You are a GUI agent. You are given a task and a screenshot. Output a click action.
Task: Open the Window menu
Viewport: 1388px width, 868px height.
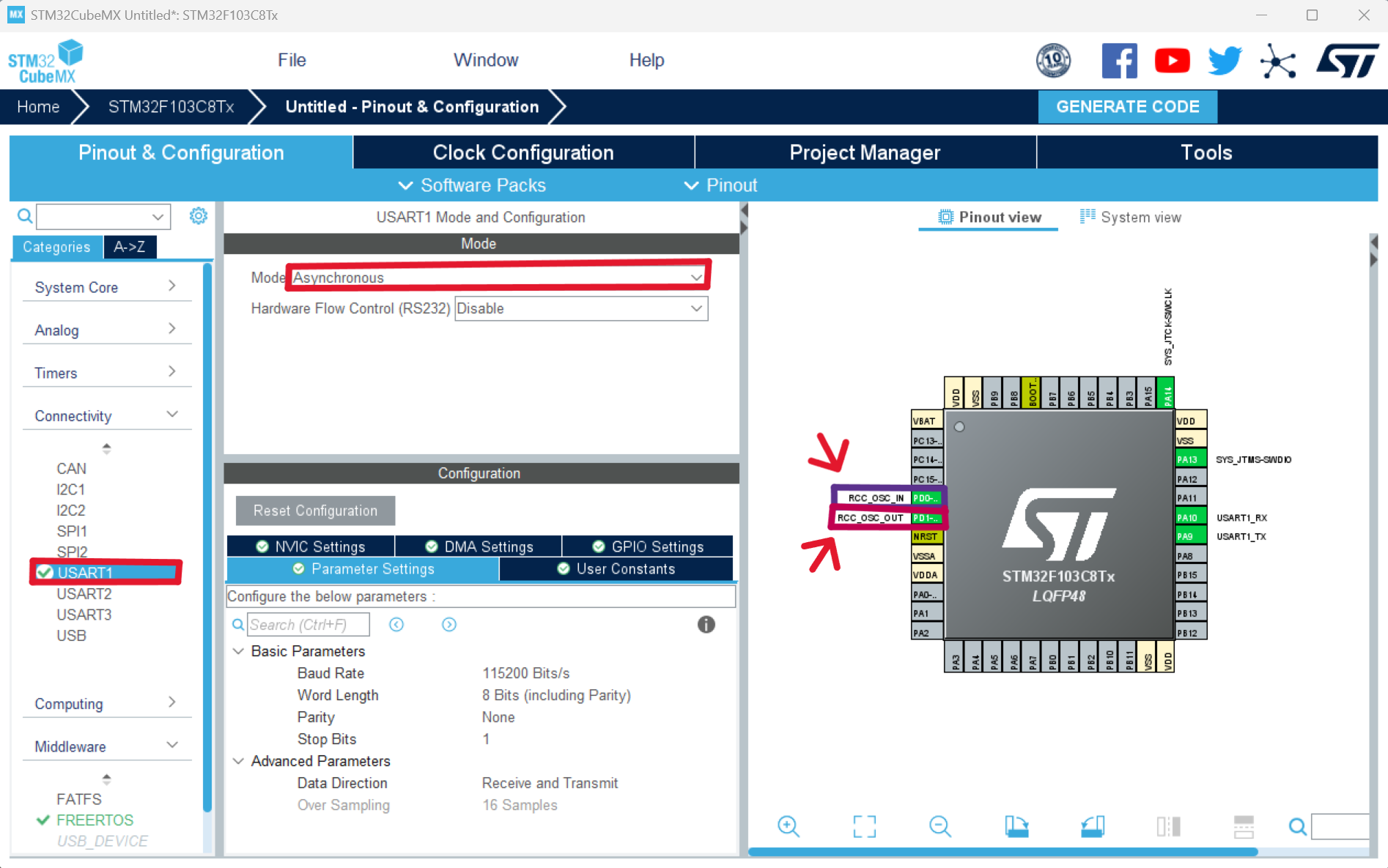tap(486, 59)
